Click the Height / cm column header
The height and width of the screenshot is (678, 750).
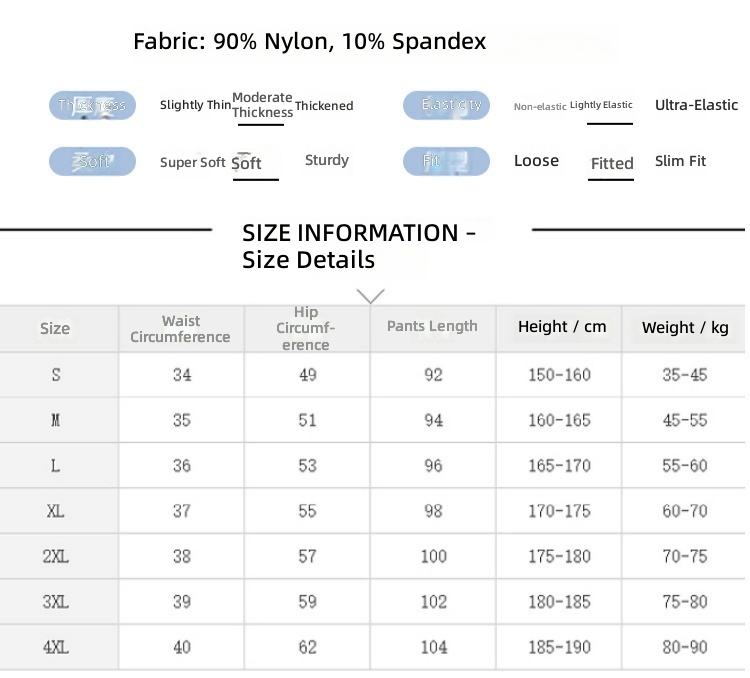(562, 327)
